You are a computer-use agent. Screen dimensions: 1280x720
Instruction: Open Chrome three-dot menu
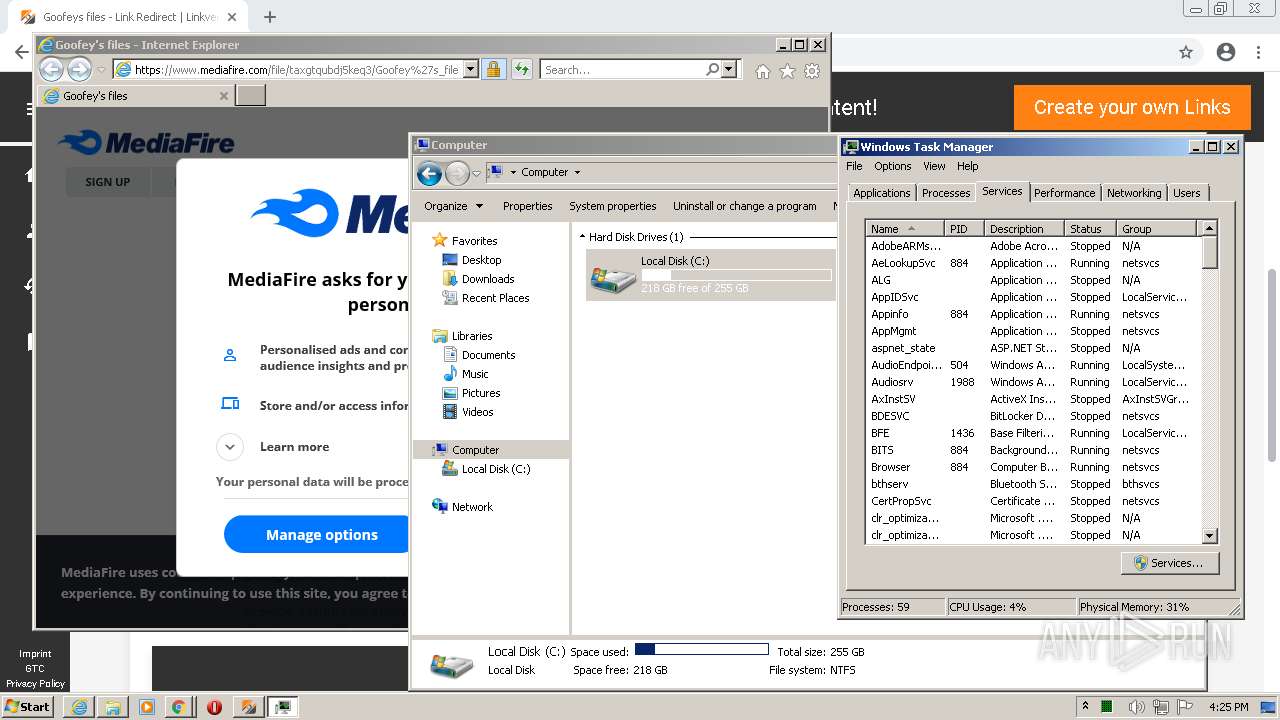[x=1258, y=53]
